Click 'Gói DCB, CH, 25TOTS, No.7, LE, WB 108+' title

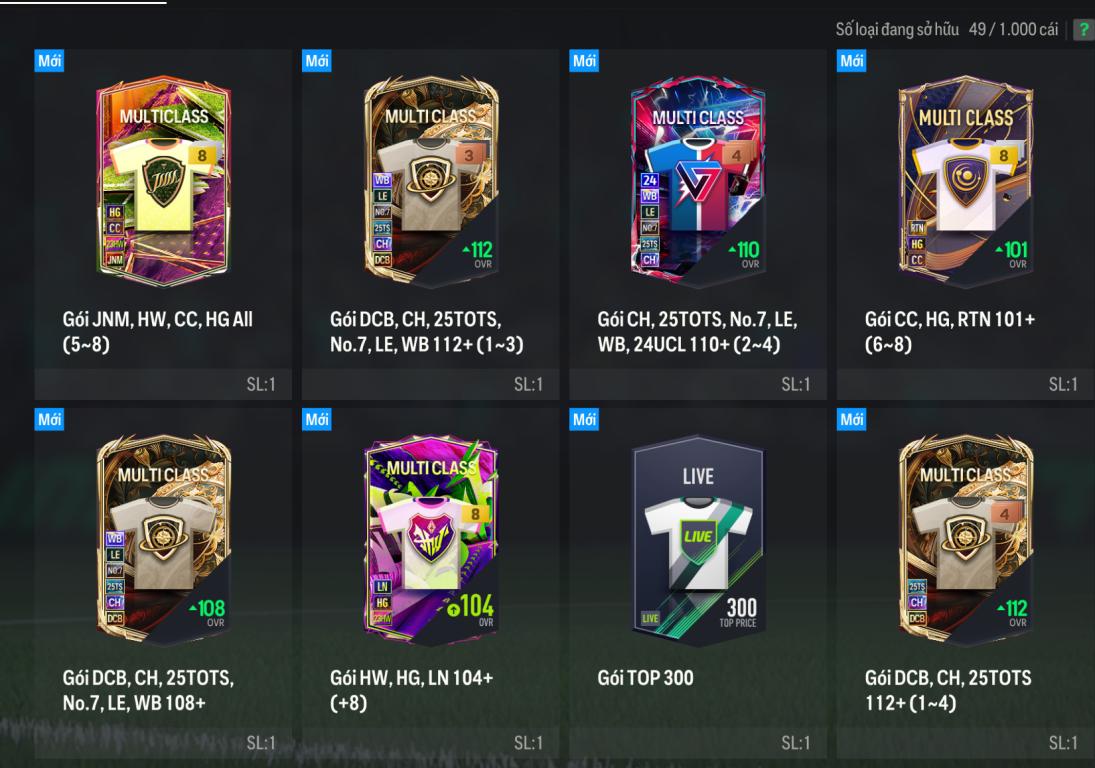tap(148, 691)
